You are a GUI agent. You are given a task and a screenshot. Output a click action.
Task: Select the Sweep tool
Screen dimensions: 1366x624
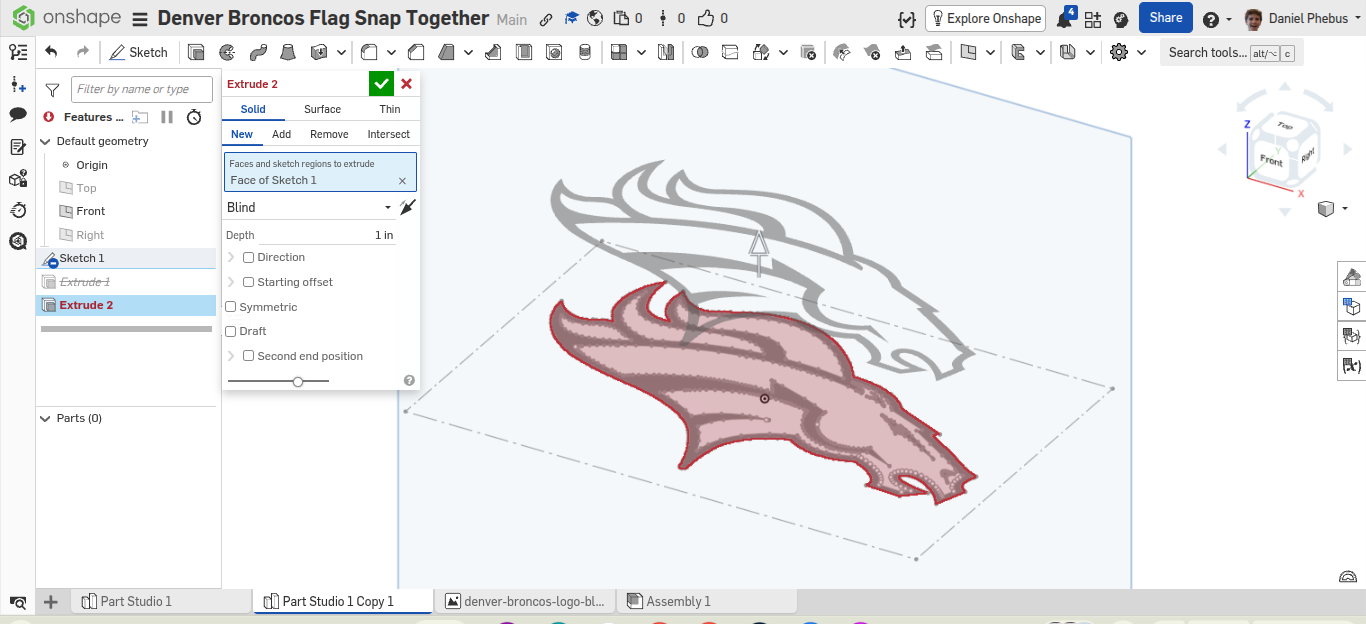click(258, 52)
